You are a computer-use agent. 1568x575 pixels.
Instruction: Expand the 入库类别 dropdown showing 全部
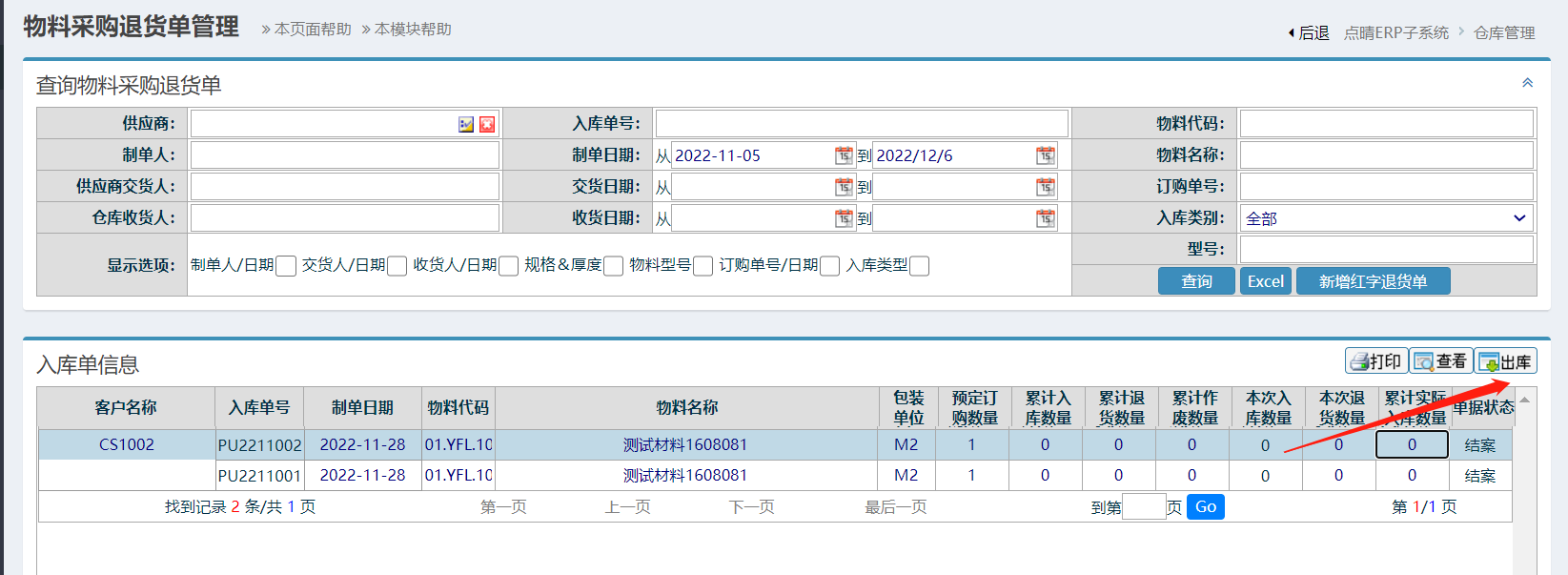1386,218
